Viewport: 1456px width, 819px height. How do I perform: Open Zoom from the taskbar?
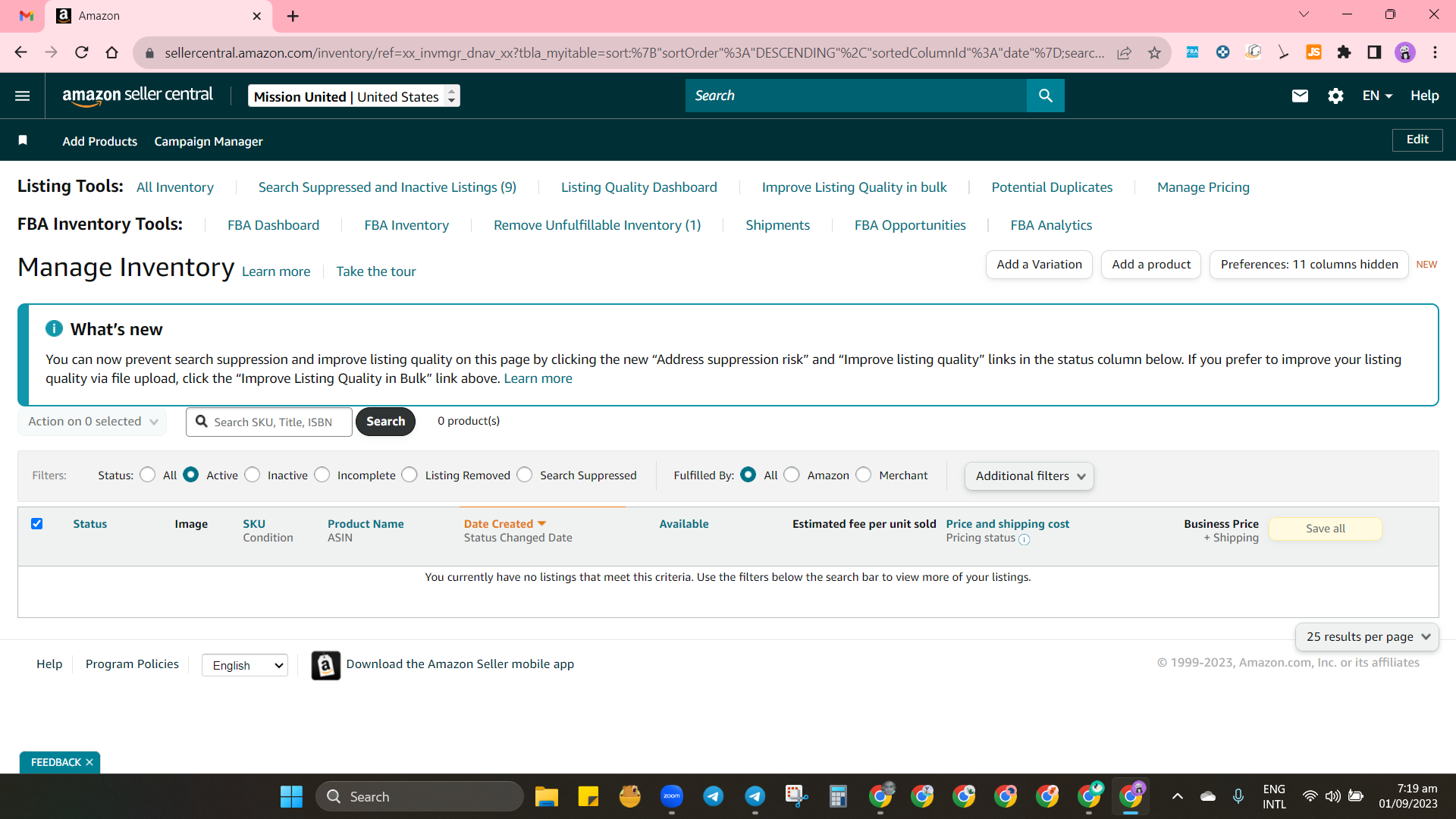[672, 796]
